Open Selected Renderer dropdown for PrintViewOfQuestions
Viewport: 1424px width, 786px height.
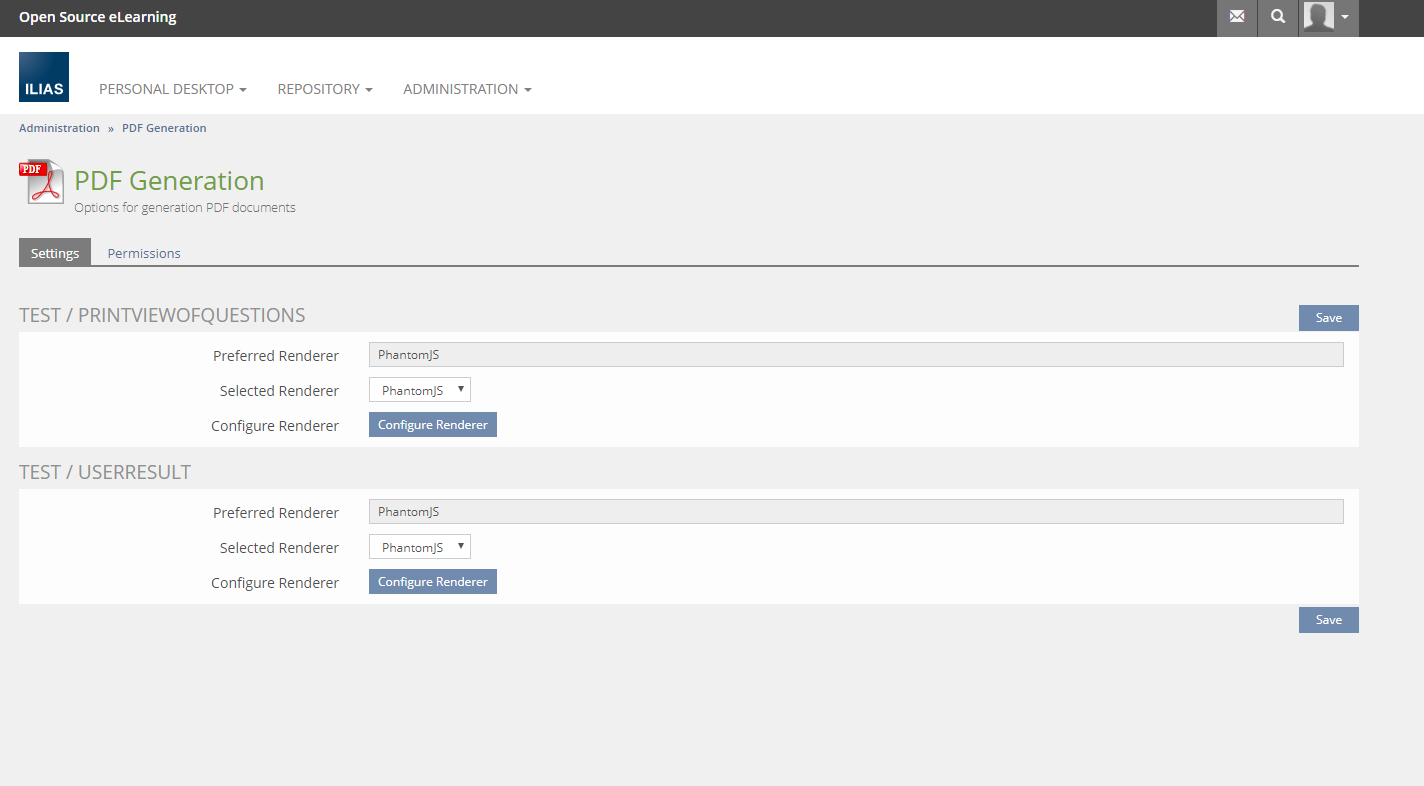420,390
